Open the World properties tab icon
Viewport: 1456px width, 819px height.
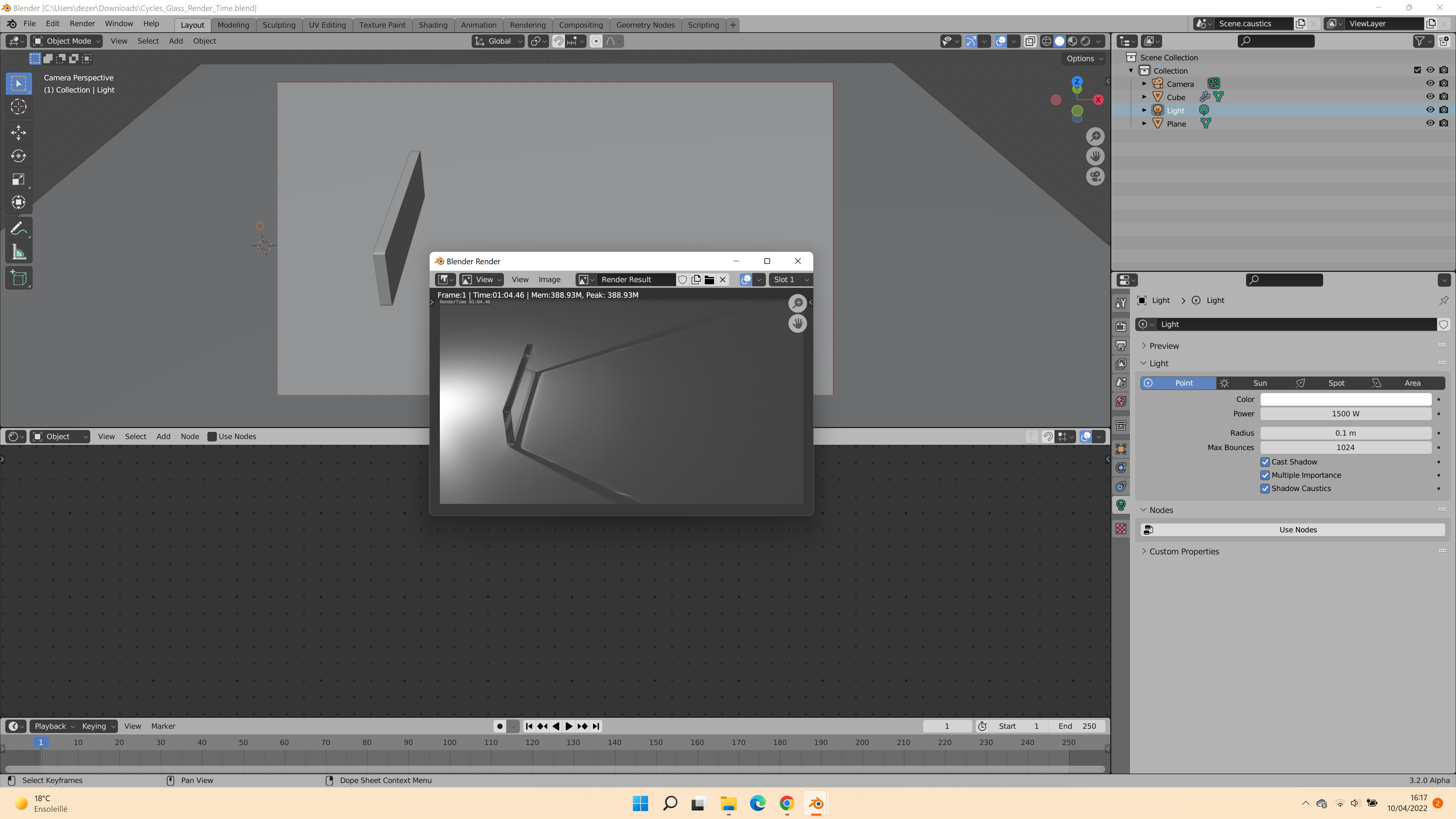click(1121, 401)
